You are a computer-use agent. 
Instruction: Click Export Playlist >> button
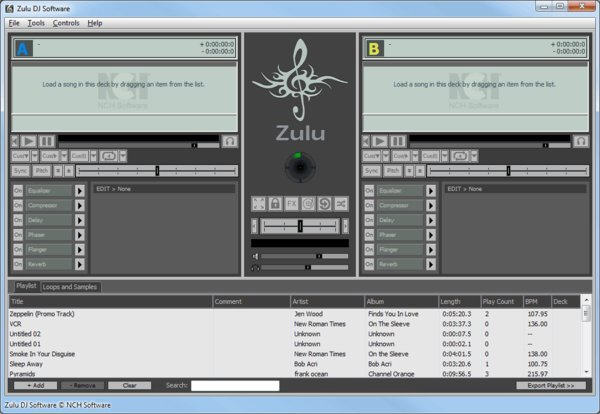click(x=551, y=385)
